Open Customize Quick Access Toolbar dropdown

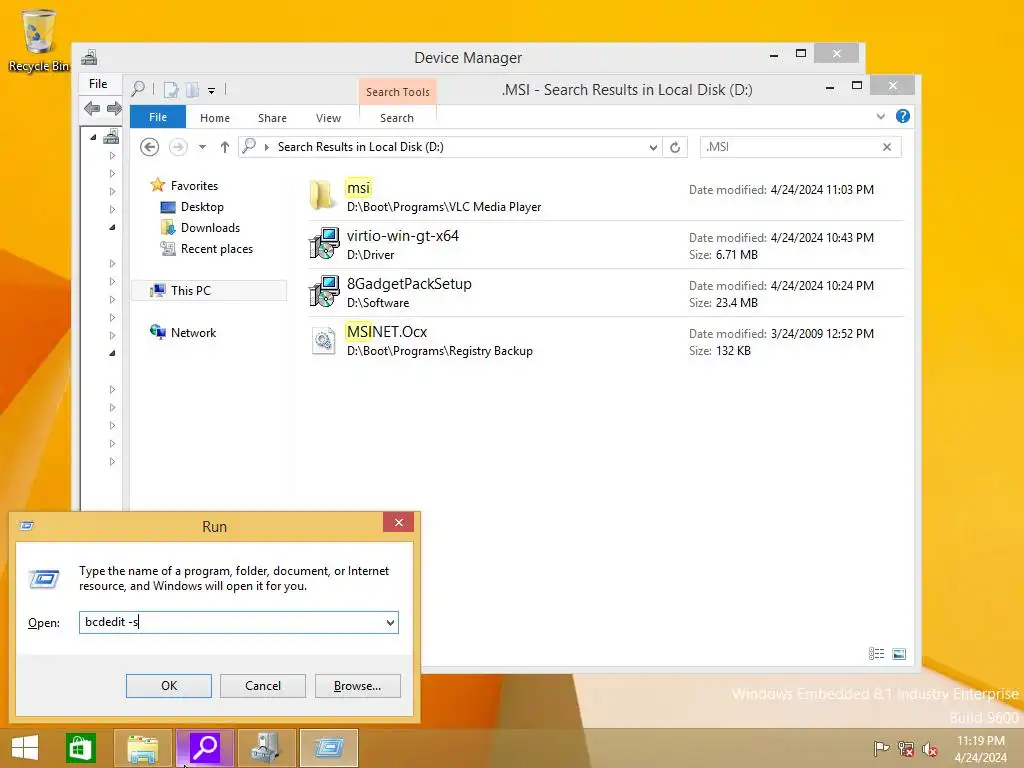(212, 91)
